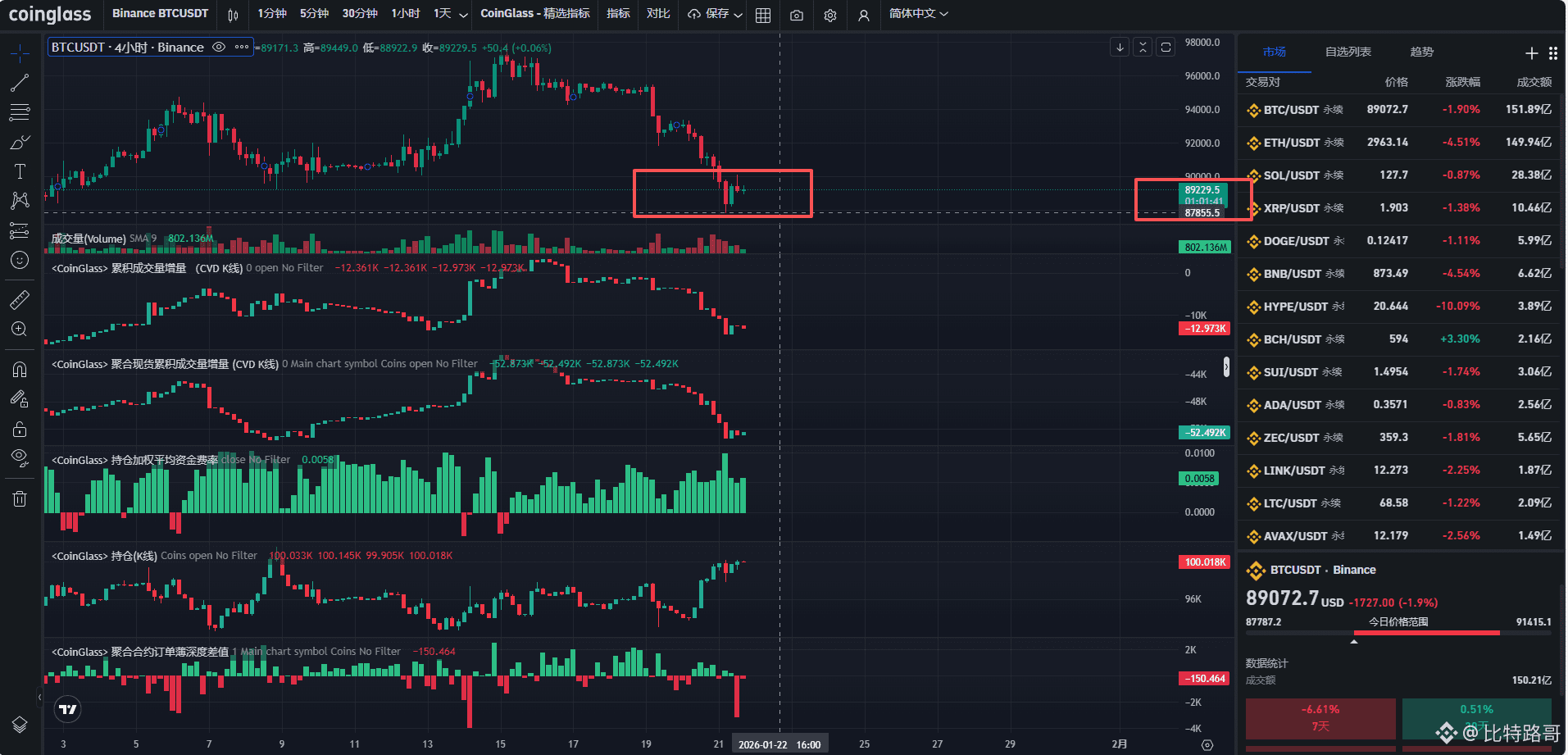Open the 指标 indicators panel
Screen dimensions: 1568x755
click(x=618, y=15)
